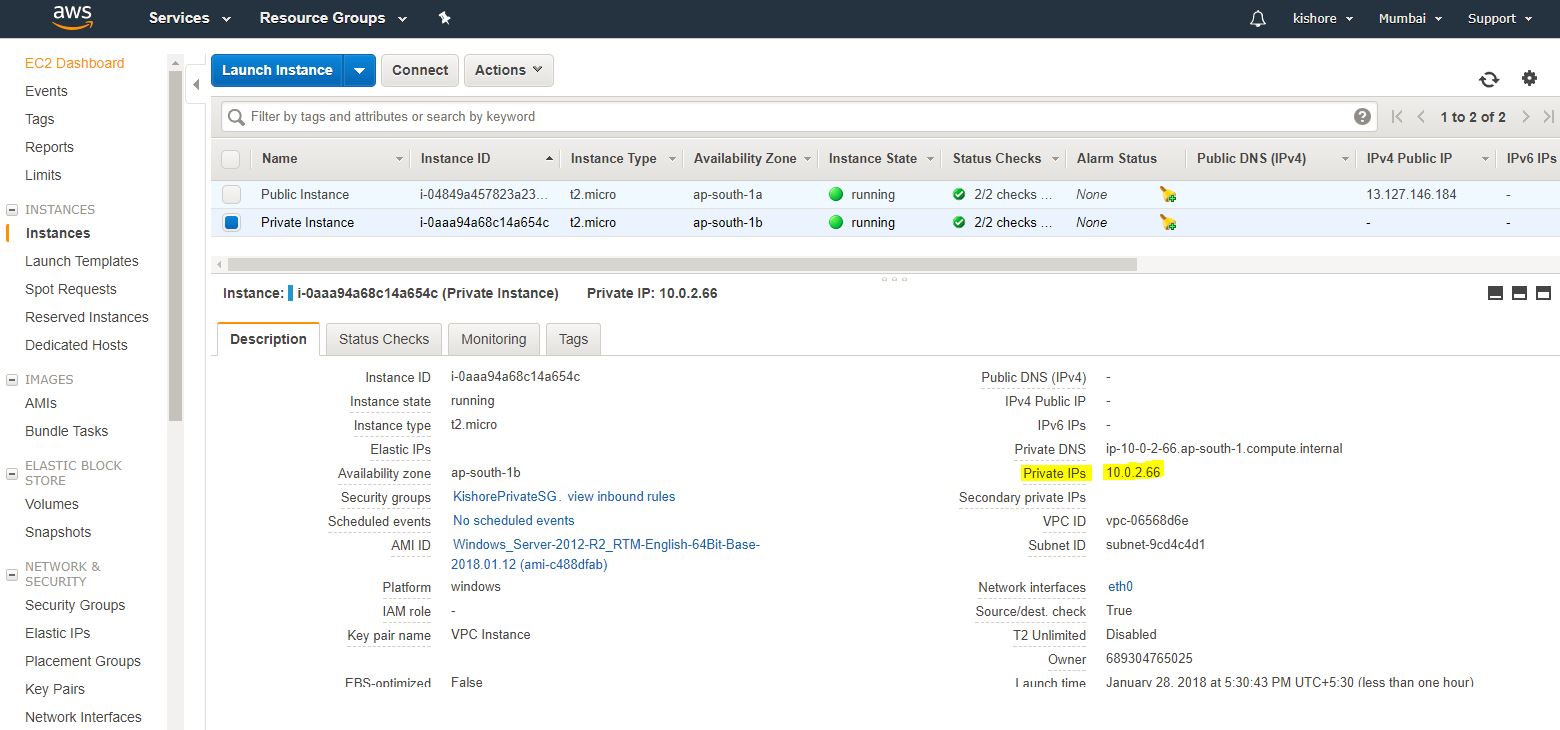
Task: Check the Public Instance row checkbox
Action: tap(231, 195)
